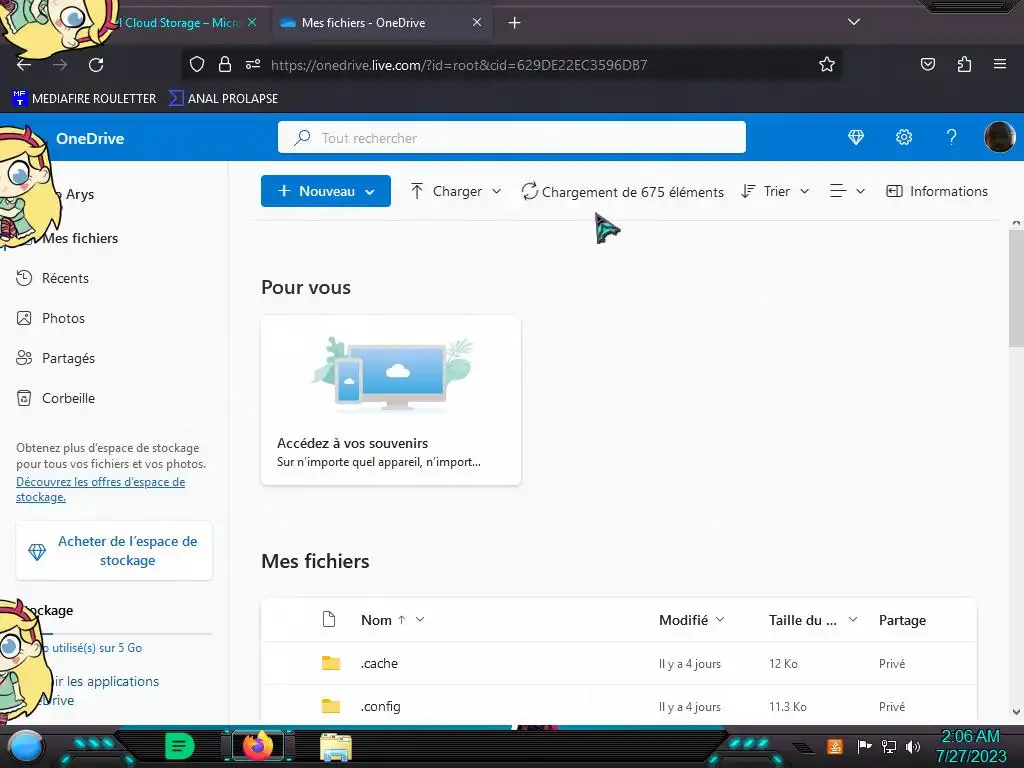
Task: Open the green notes app in taskbar
Action: [x=180, y=746]
